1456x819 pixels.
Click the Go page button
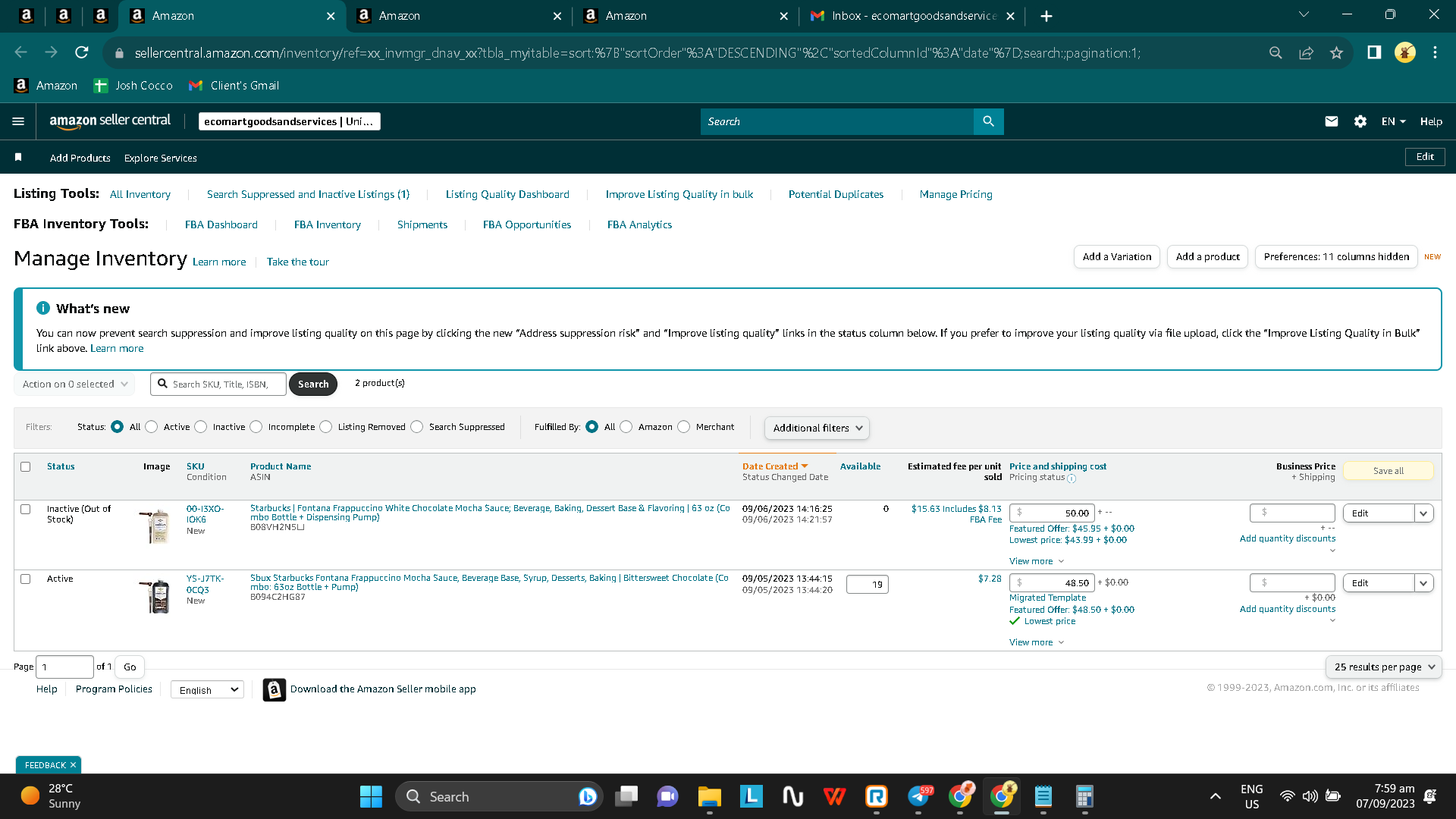(130, 667)
